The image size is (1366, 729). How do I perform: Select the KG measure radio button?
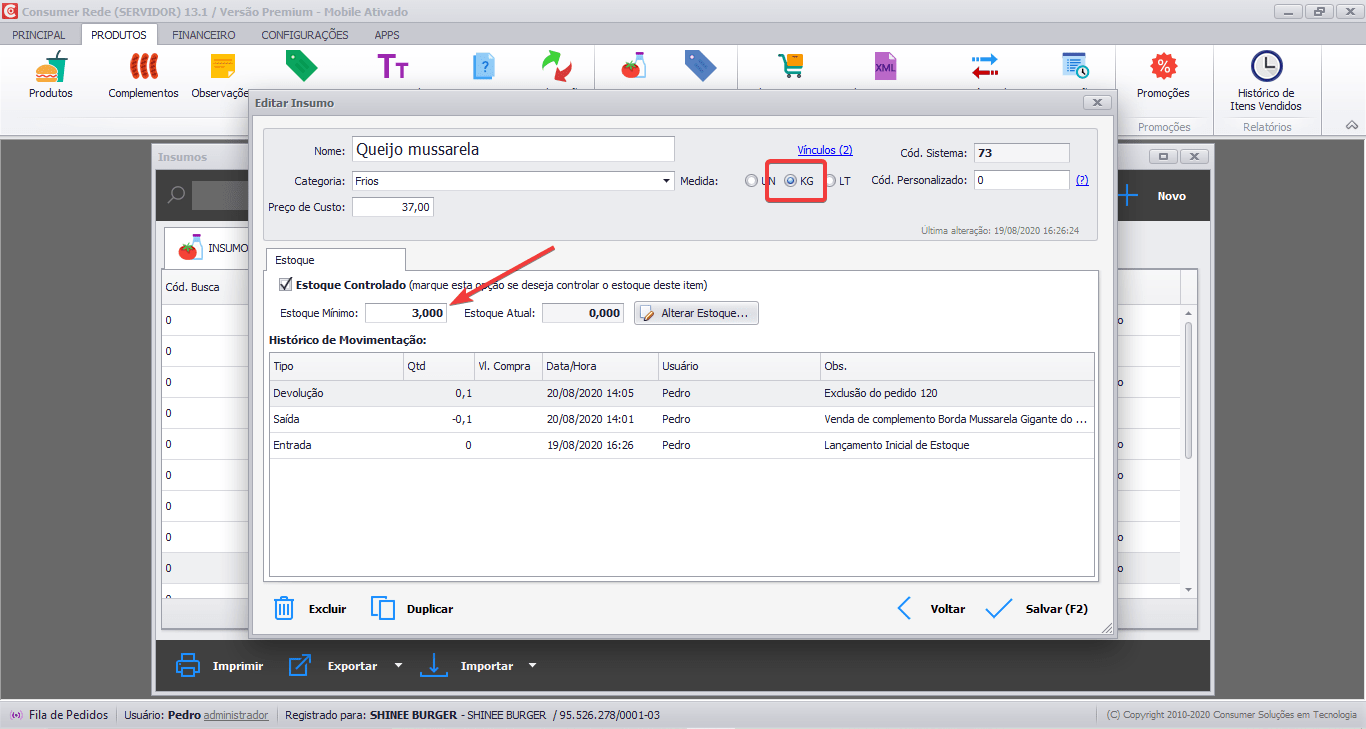(x=790, y=181)
